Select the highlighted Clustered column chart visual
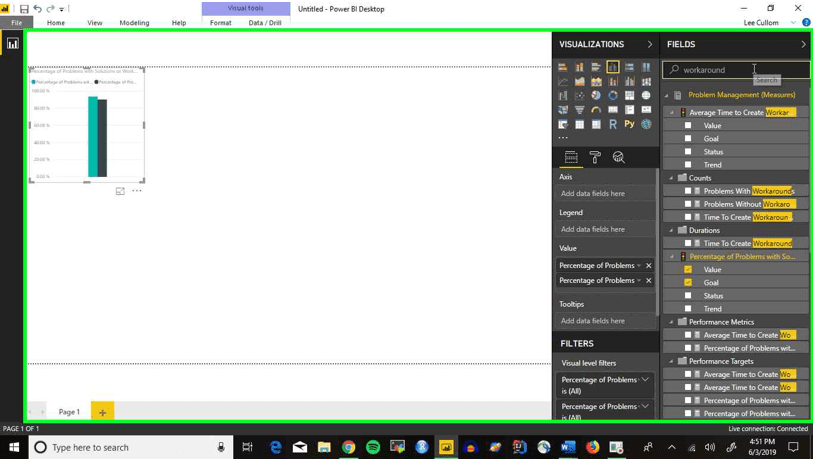The height and width of the screenshot is (459, 814). (613, 67)
